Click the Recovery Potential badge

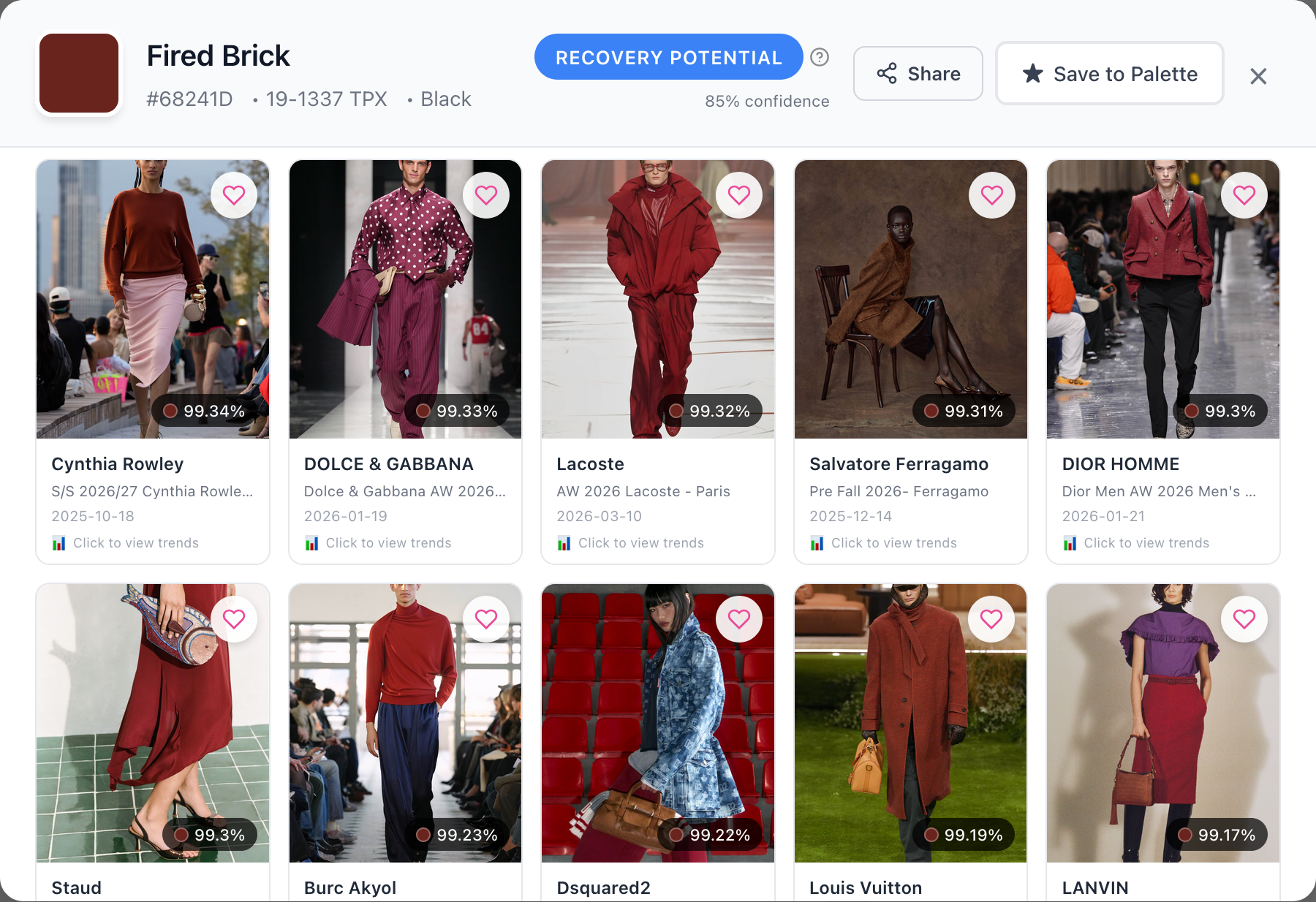[x=668, y=57]
